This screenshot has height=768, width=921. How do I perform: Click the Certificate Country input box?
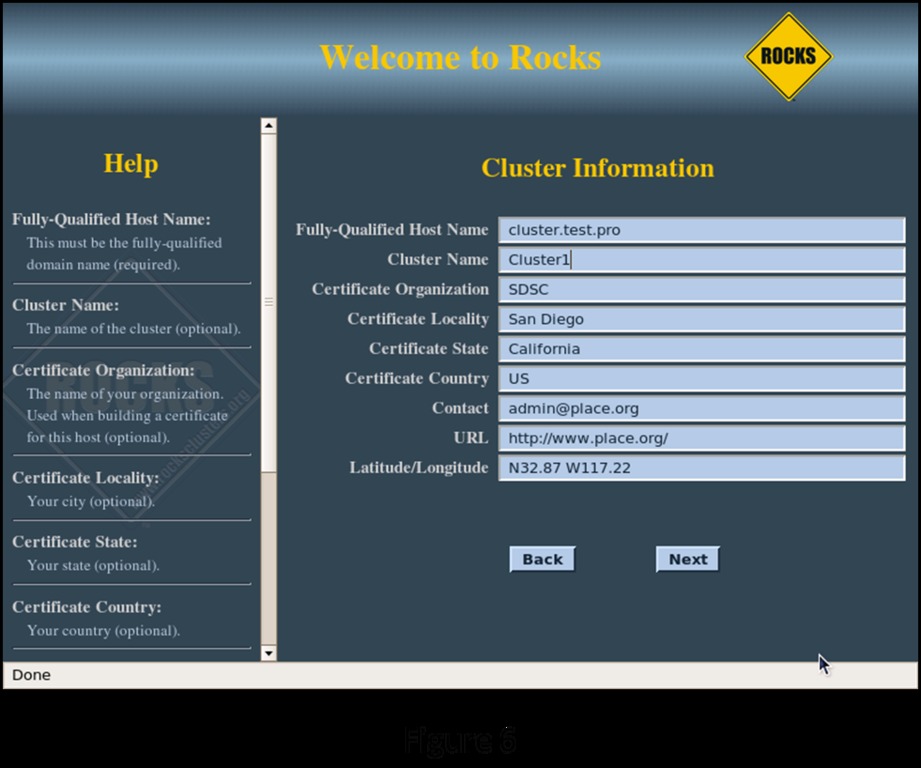tap(700, 379)
